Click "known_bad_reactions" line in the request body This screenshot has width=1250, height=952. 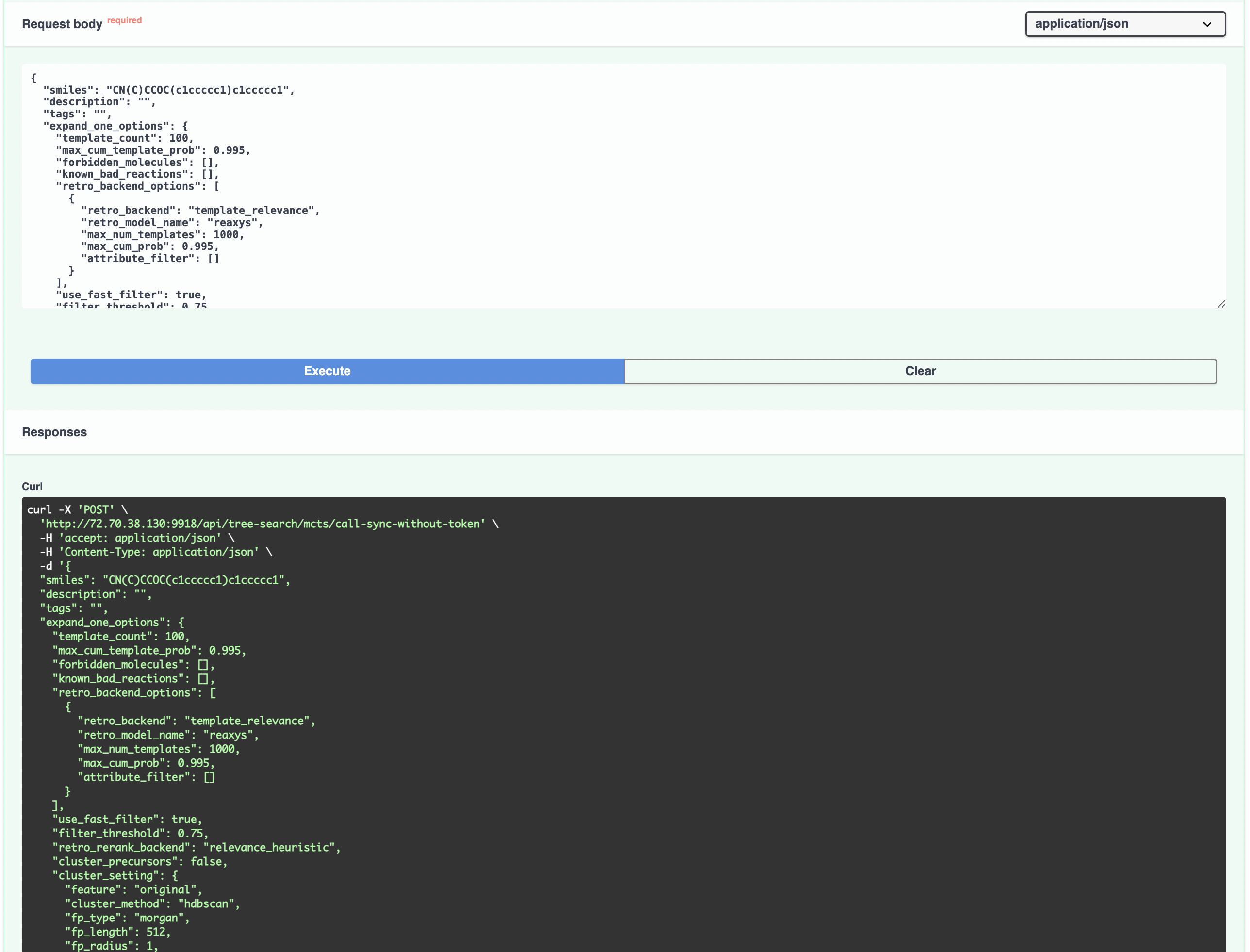137,174
